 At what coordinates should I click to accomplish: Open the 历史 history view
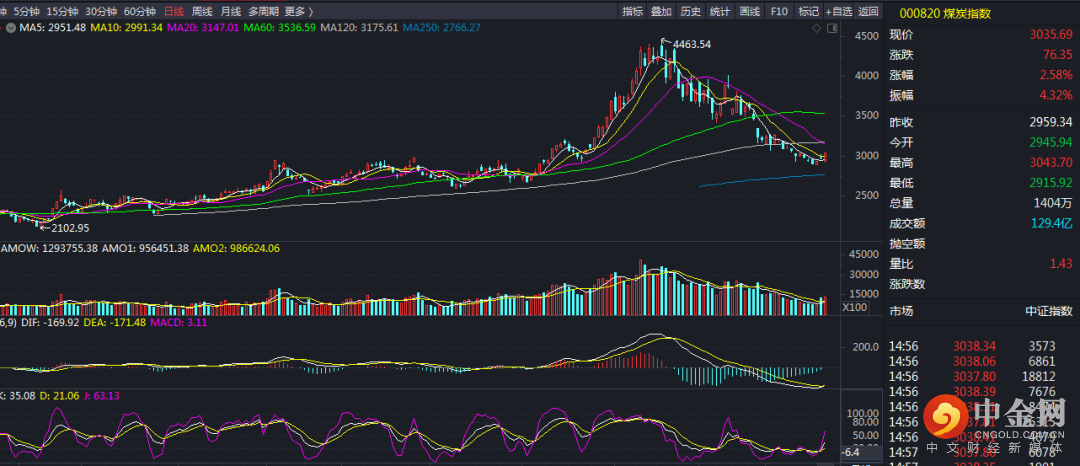tap(691, 12)
